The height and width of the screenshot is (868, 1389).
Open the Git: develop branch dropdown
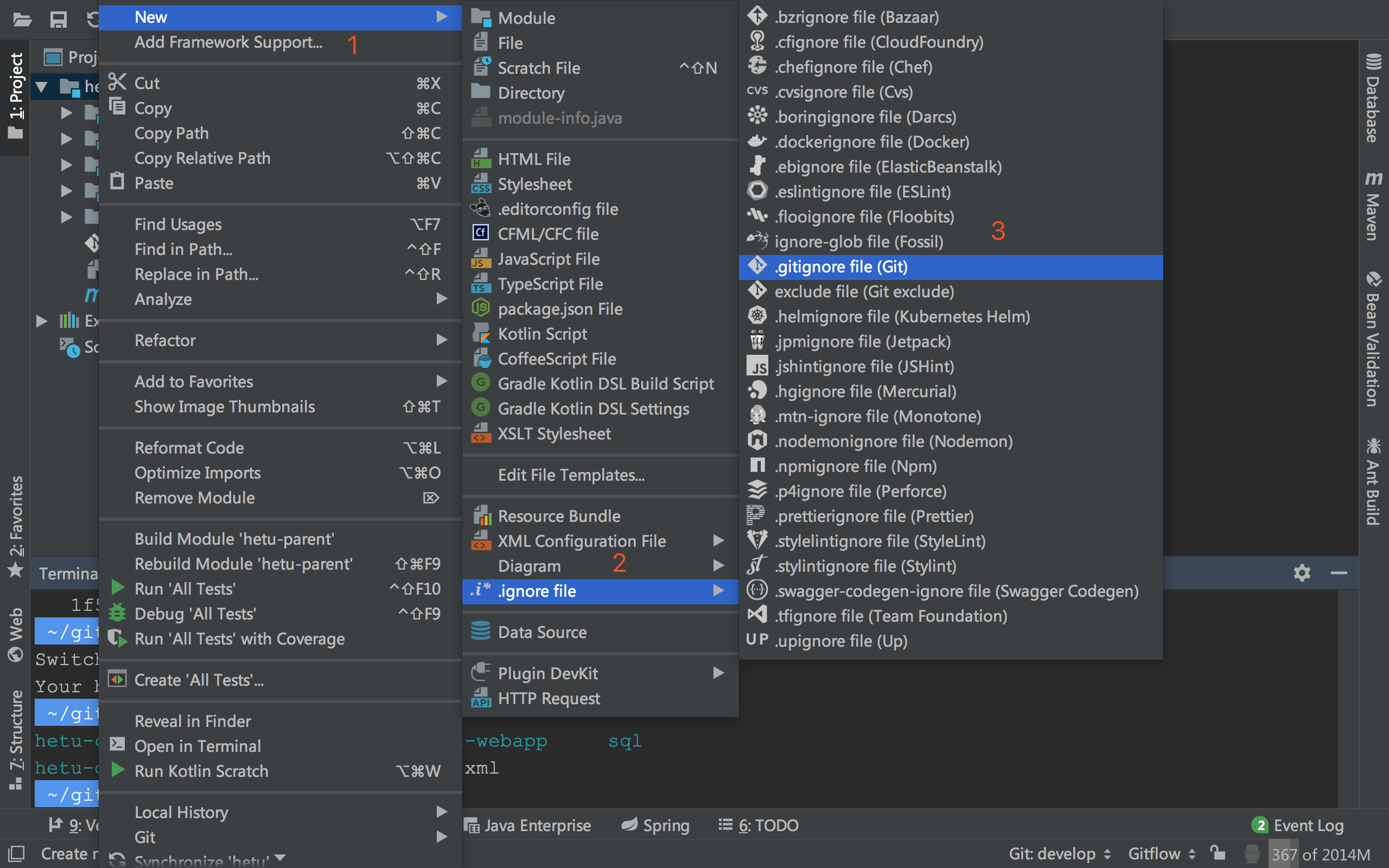[1060, 854]
